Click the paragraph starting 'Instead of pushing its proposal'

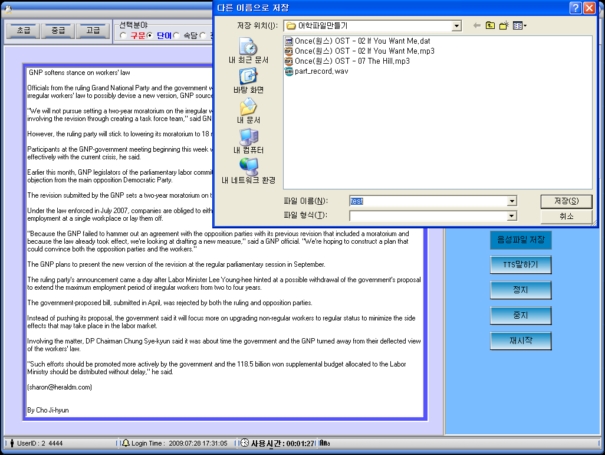221,322
